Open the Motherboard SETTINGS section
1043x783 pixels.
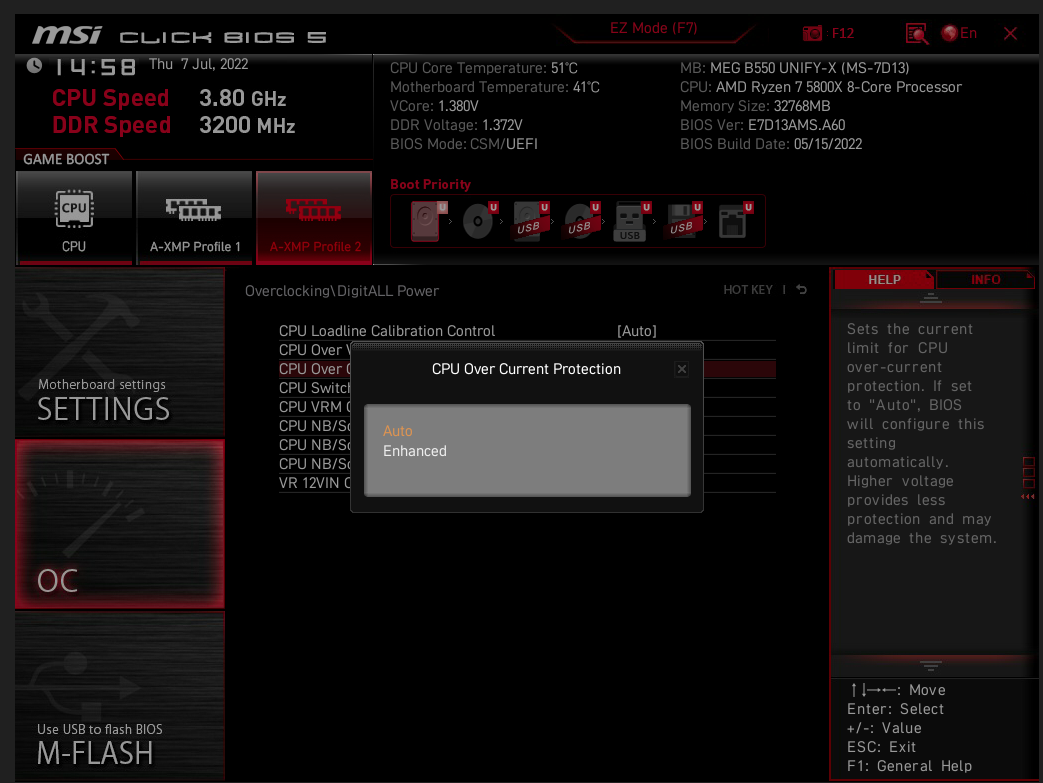point(120,352)
